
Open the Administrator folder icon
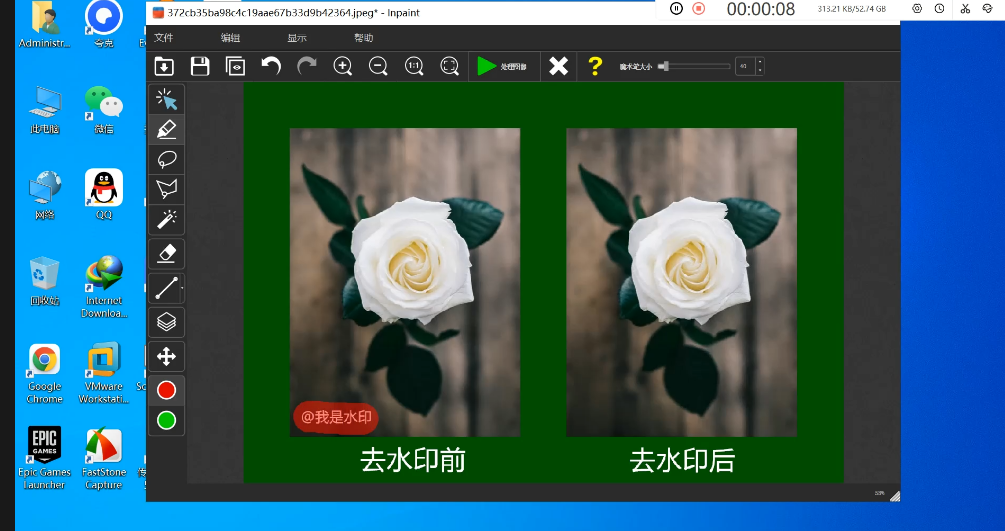(x=44, y=26)
